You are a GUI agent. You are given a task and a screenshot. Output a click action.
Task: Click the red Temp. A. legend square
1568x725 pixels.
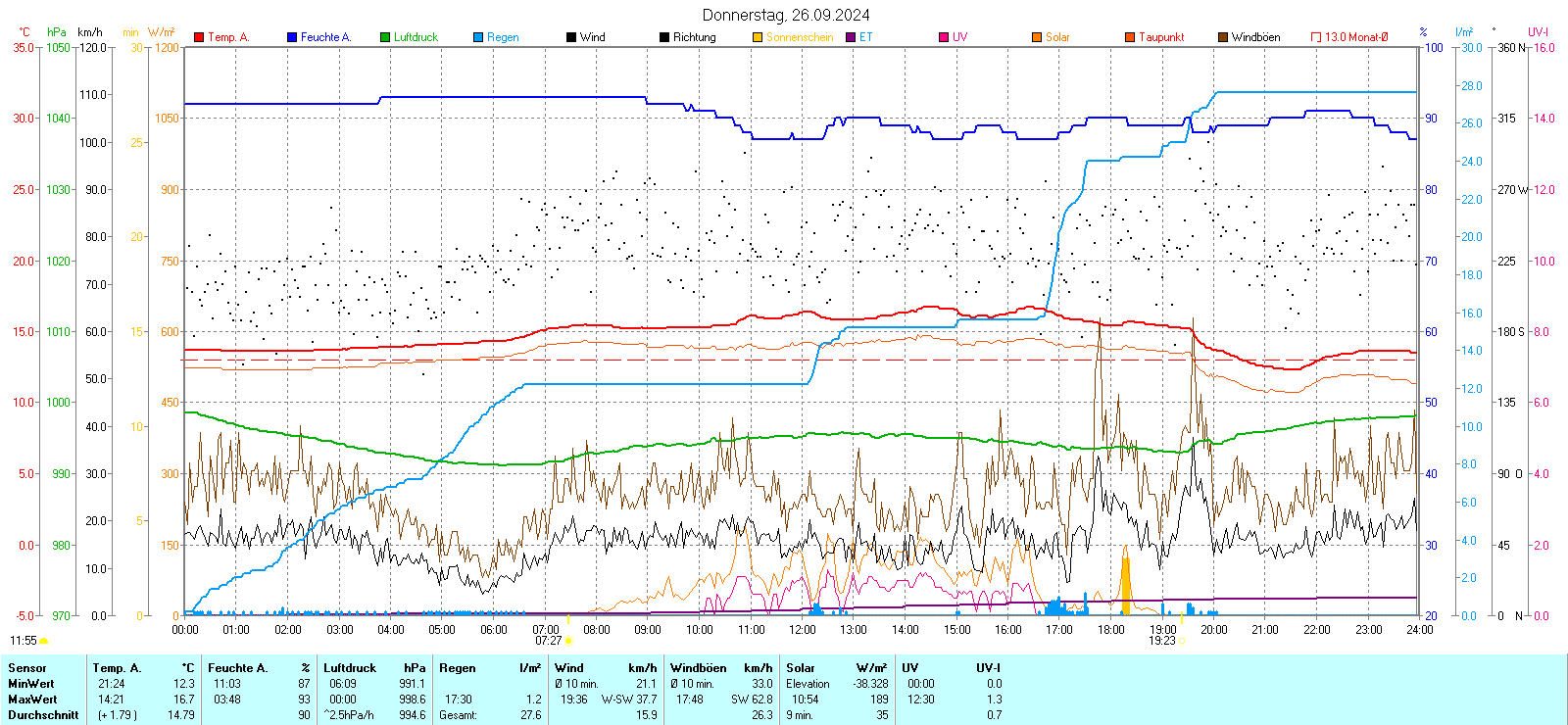(x=199, y=37)
